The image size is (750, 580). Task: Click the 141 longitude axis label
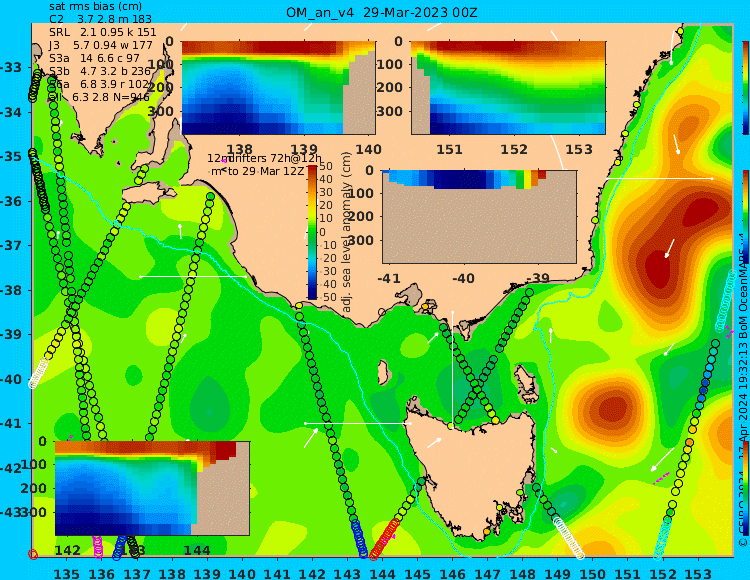pyautogui.click(x=277, y=573)
